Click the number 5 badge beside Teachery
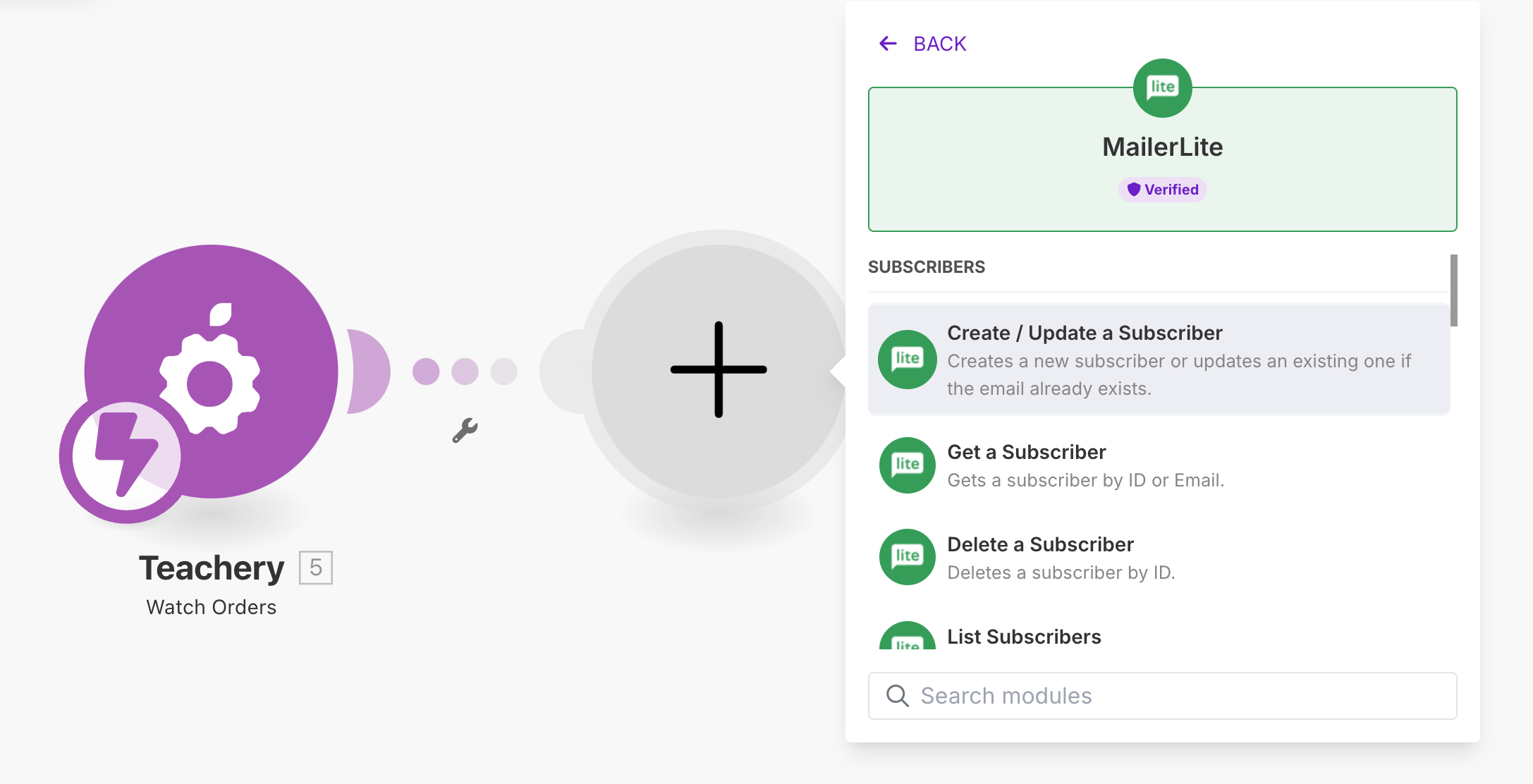The image size is (1533, 784). click(315, 568)
